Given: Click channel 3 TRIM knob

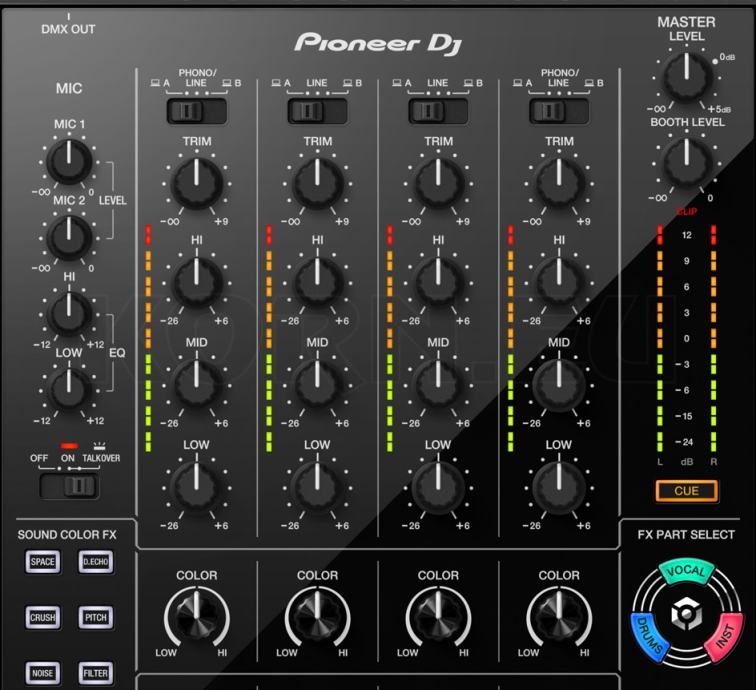Looking at the screenshot, I should tap(438, 183).
